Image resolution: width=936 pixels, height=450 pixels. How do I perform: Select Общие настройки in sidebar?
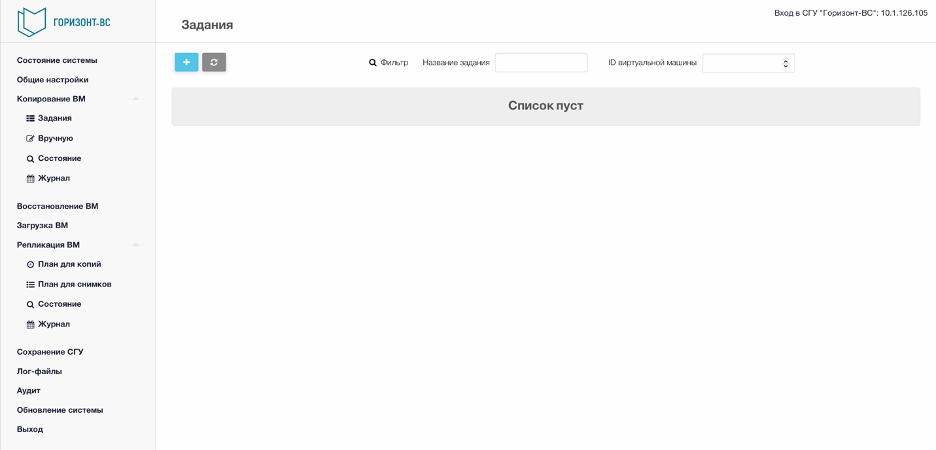tap(53, 79)
